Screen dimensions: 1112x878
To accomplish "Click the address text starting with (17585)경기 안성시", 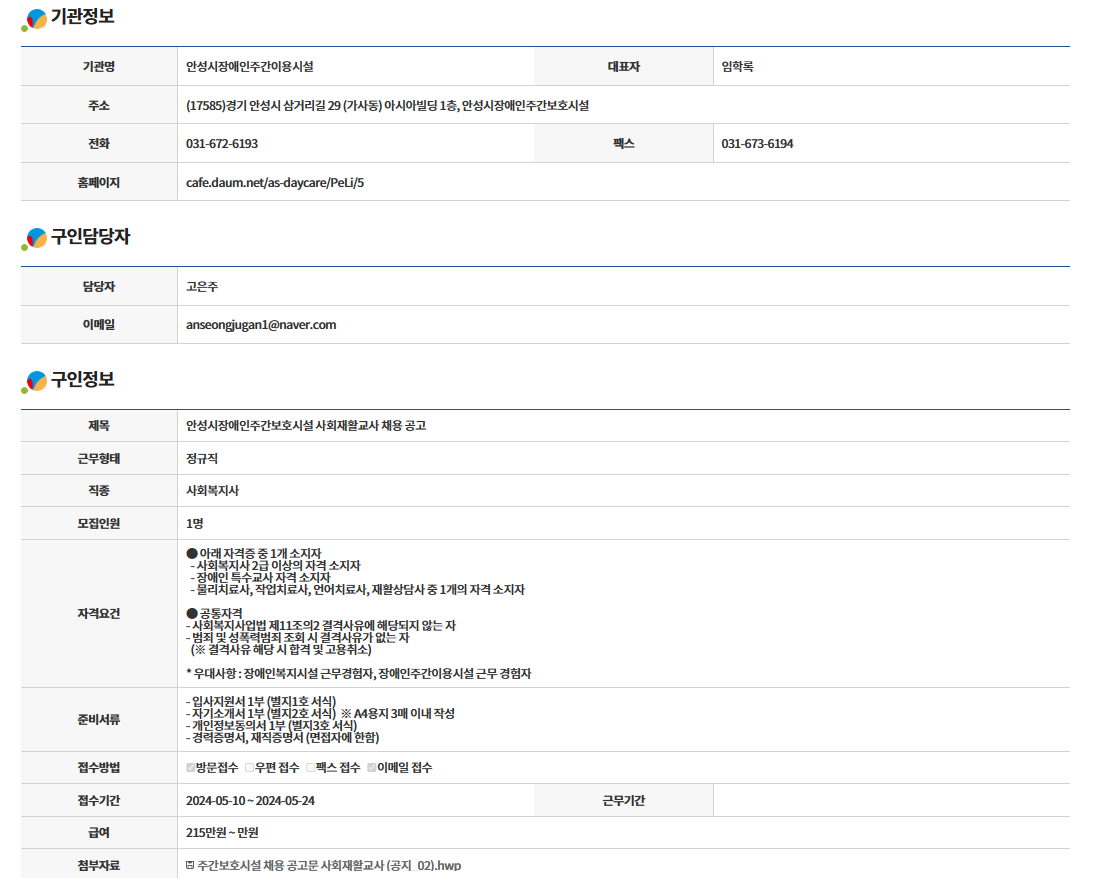I will pos(387,105).
